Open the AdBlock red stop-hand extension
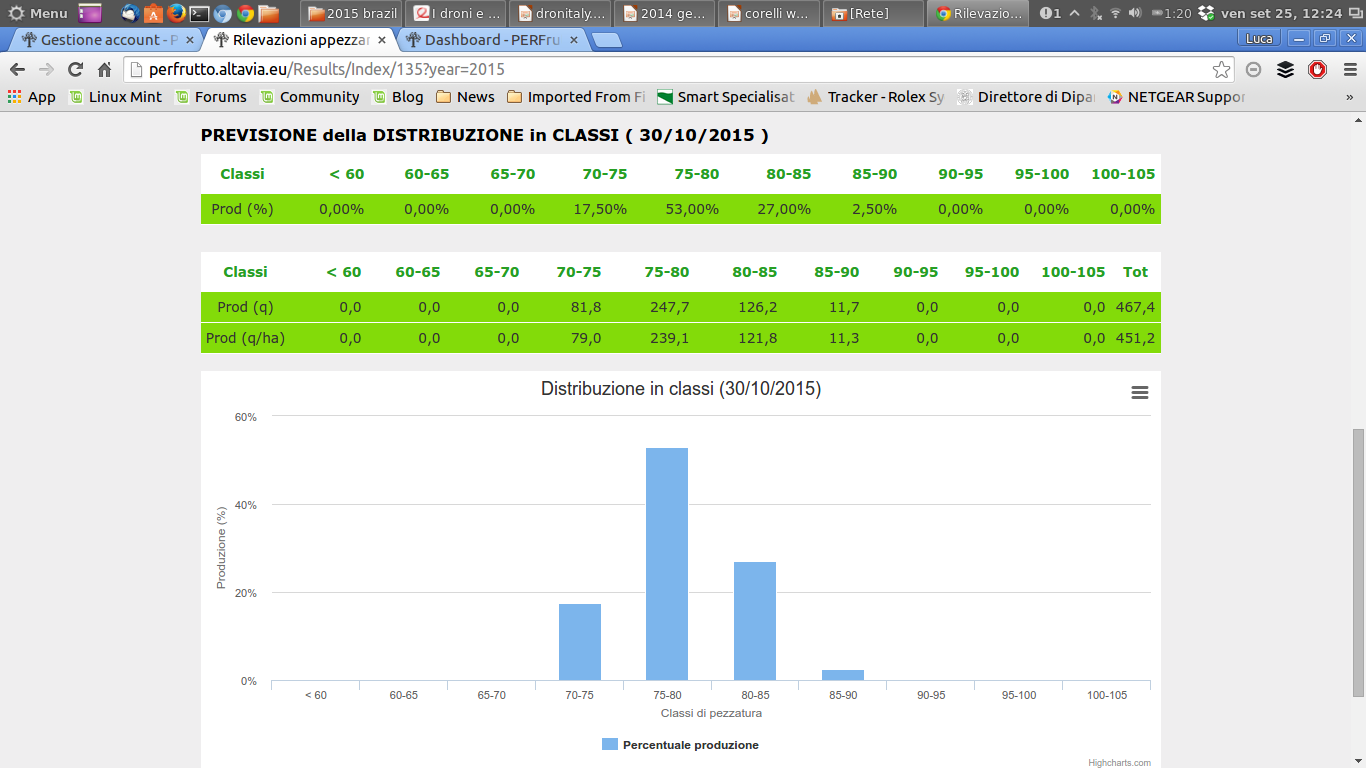 (1318, 69)
